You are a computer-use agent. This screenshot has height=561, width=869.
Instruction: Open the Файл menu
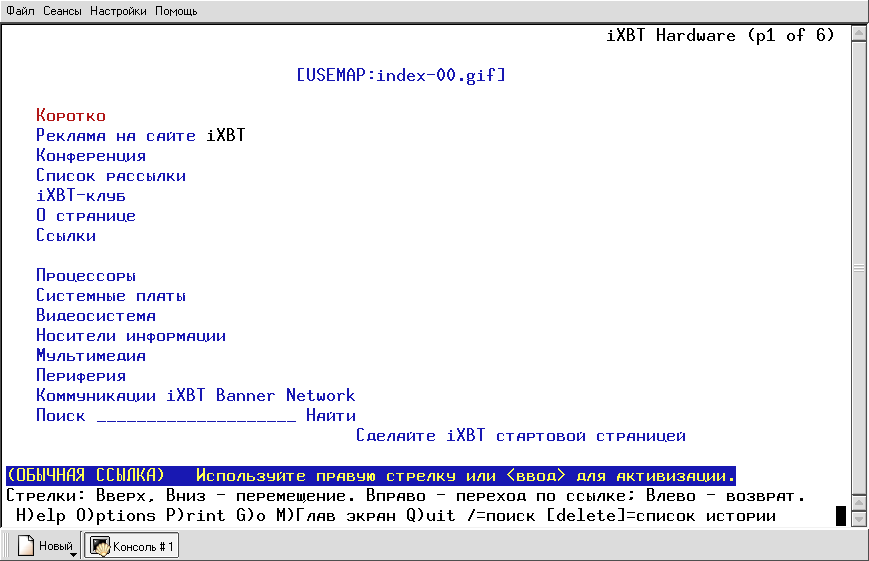click(20, 11)
